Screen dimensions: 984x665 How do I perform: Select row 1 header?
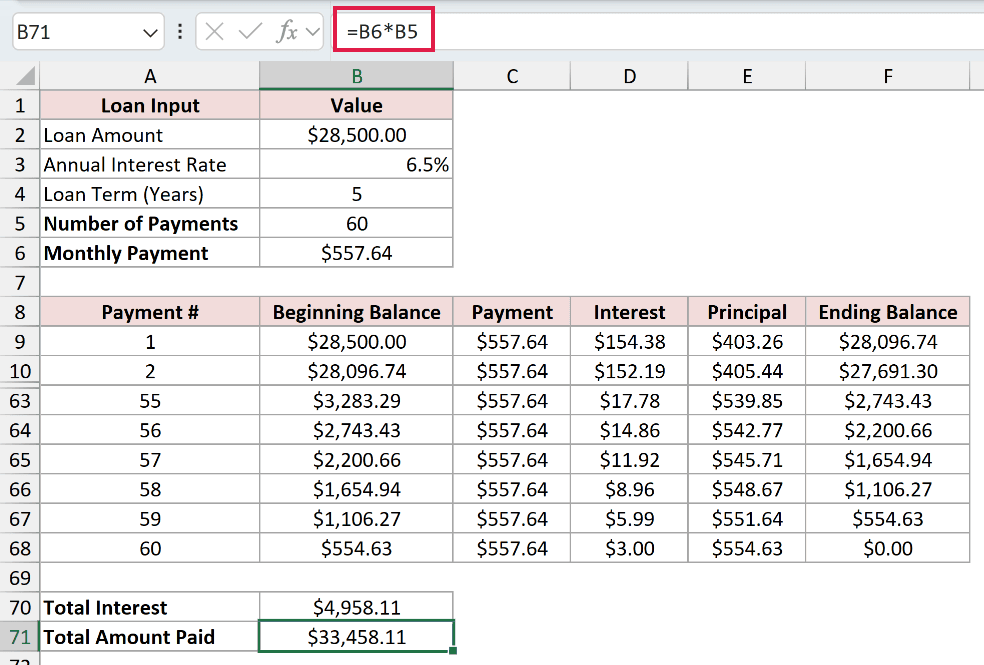click(x=20, y=105)
